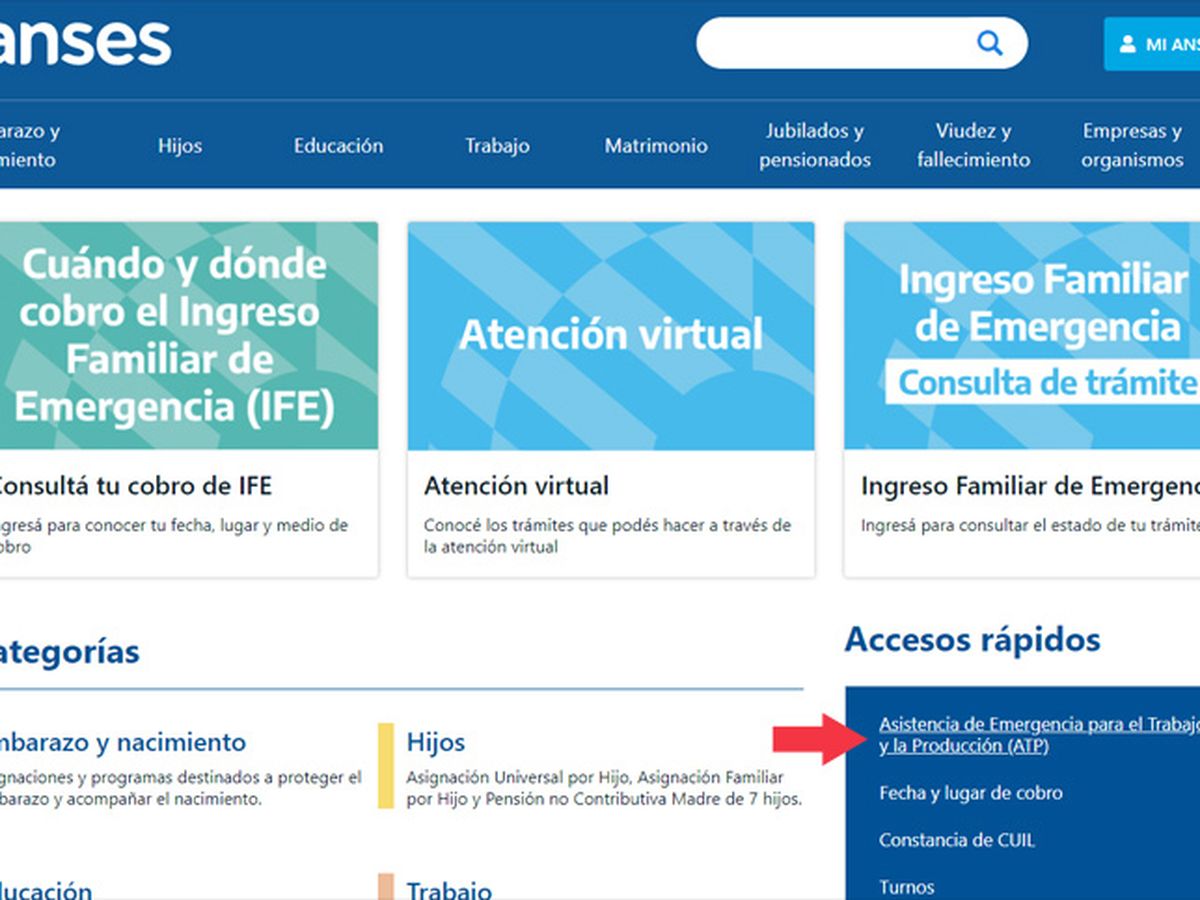The height and width of the screenshot is (900, 1200).
Task: Open the Constancia de CUIL link
Action: tap(956, 840)
